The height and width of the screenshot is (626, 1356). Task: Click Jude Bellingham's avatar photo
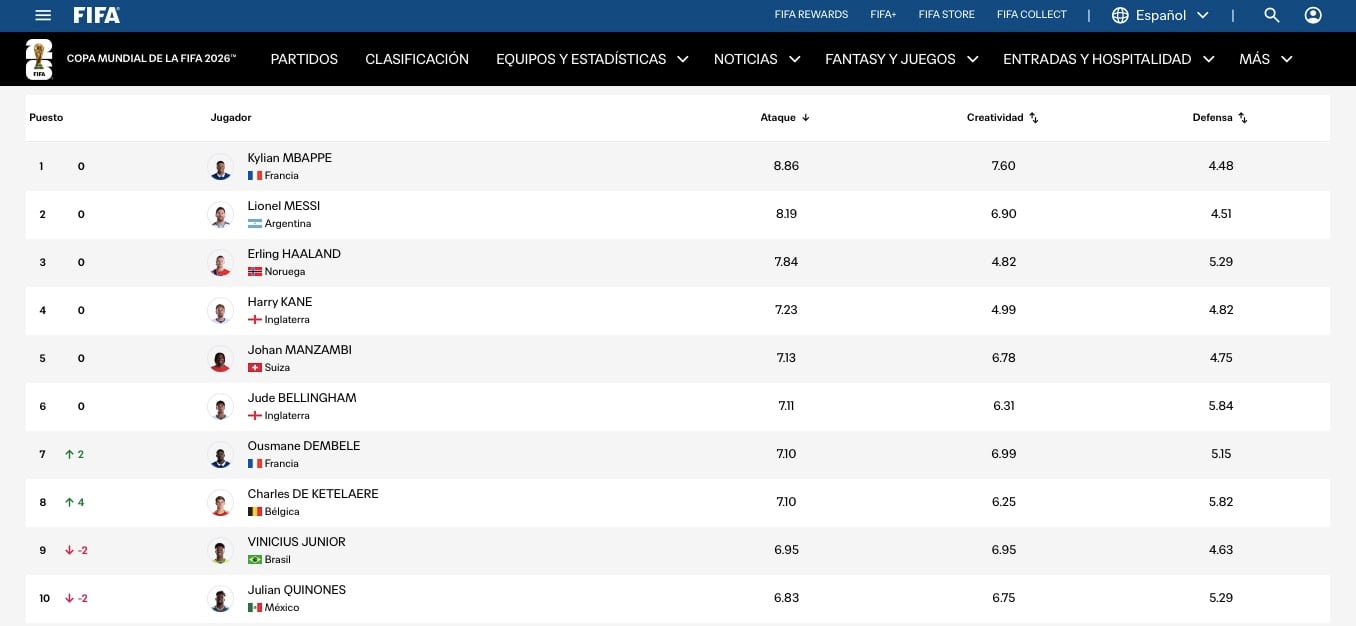point(221,407)
